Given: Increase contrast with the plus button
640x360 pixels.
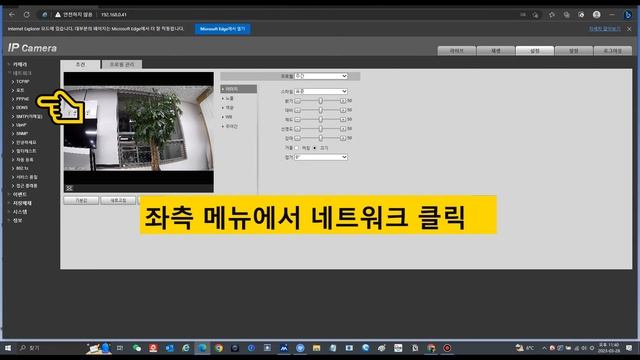Looking at the screenshot, I should click(x=343, y=110).
